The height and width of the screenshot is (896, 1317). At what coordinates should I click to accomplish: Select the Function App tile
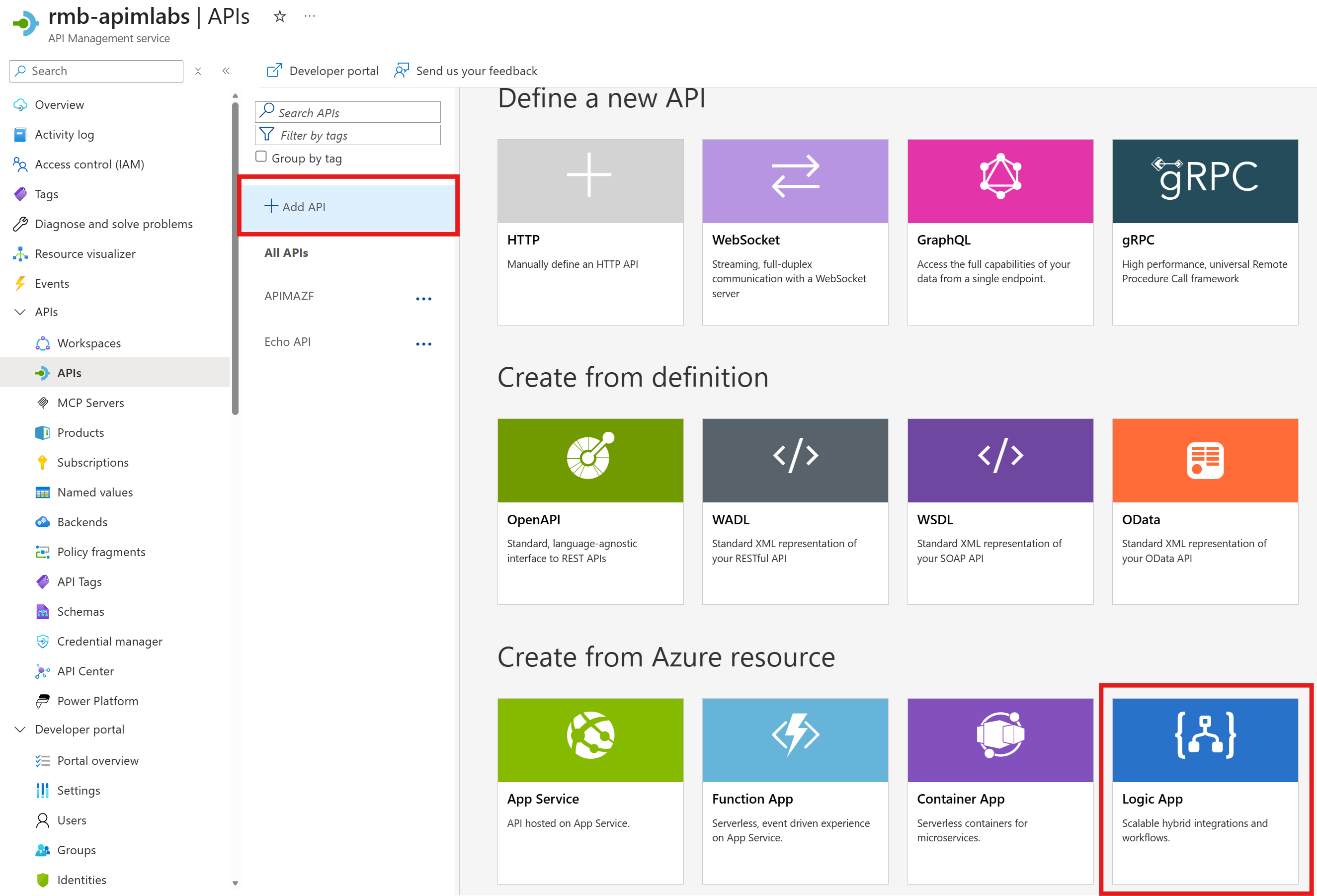[x=795, y=790]
